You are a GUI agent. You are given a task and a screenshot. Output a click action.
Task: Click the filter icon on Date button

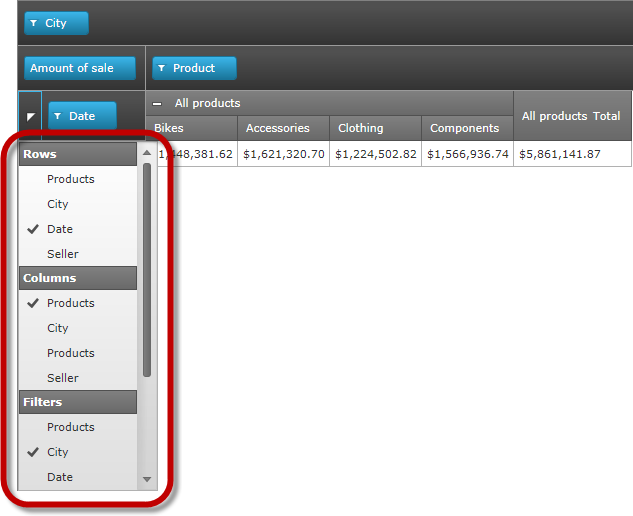(58, 117)
